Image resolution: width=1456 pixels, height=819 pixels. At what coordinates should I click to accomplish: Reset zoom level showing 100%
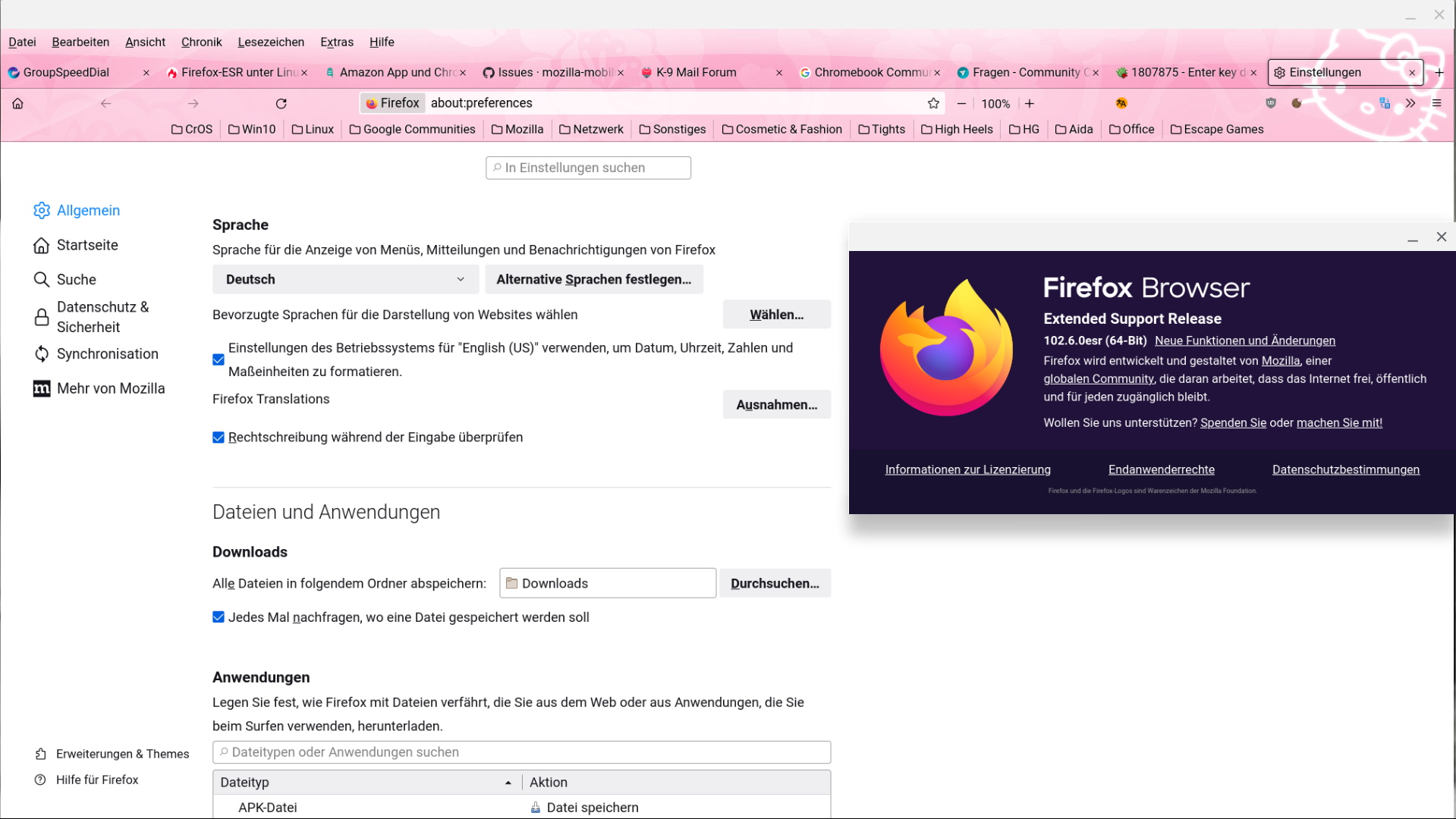pos(995,104)
